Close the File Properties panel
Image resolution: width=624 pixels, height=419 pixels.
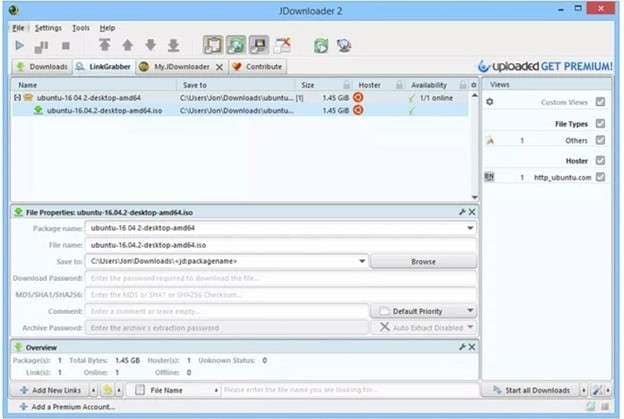pyautogui.click(x=472, y=212)
